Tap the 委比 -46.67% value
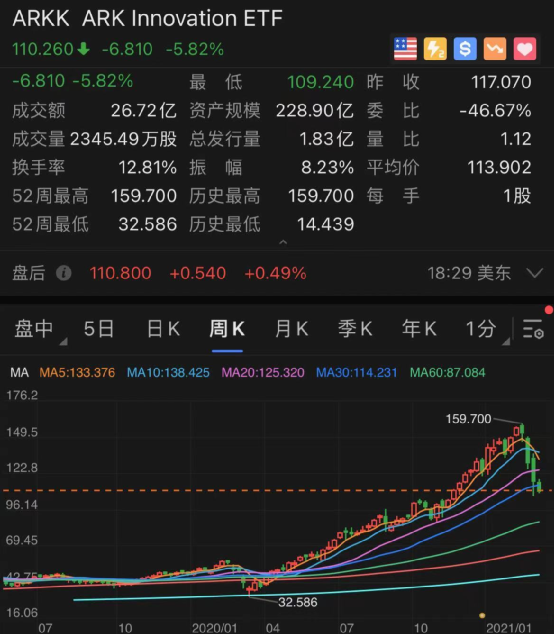The width and height of the screenshot is (554, 634). 495,111
